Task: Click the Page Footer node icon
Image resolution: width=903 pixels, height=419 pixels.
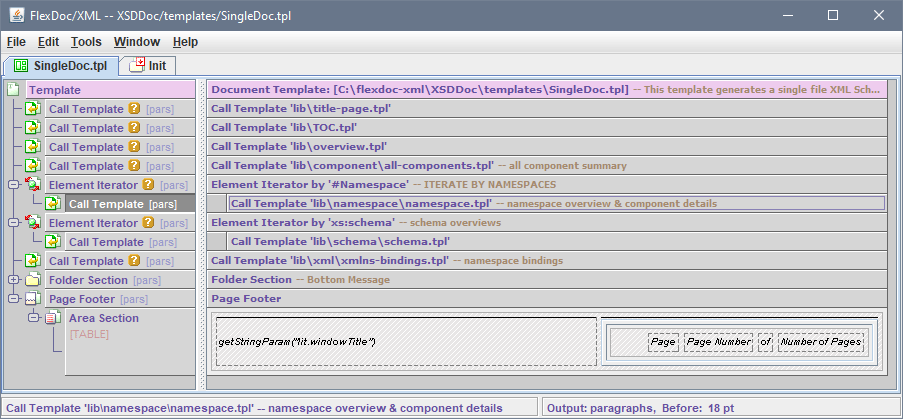Action: (32, 299)
